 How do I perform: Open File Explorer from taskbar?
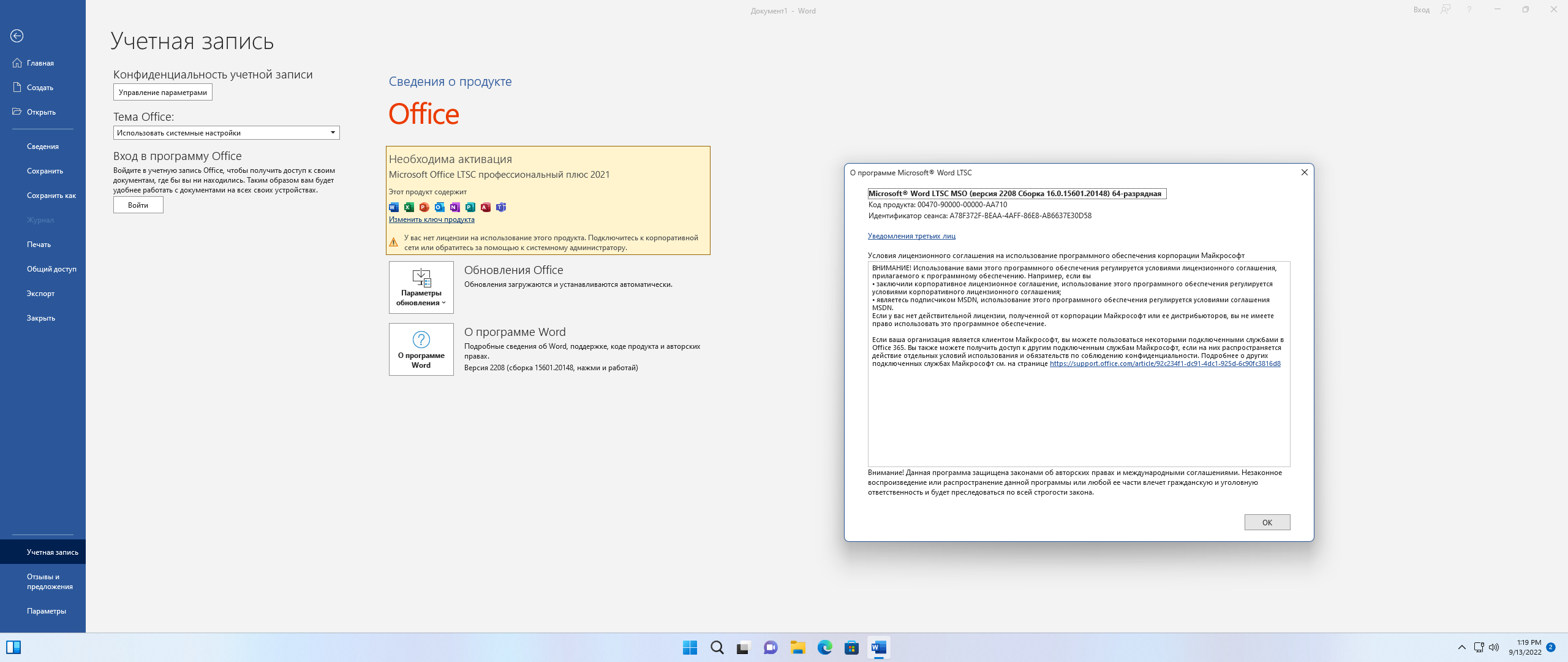pyautogui.click(x=797, y=647)
